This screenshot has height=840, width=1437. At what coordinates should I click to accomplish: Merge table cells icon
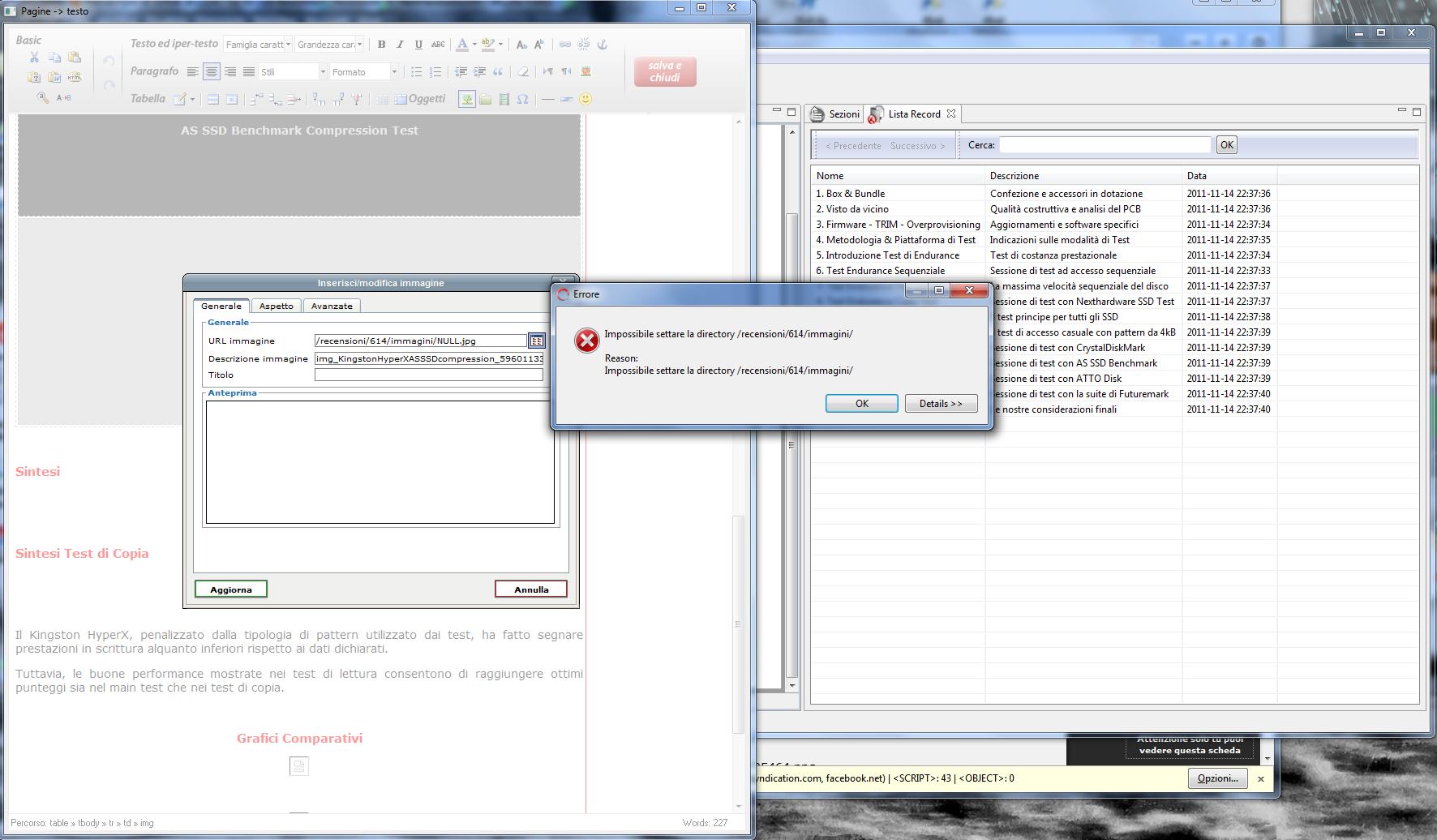401,99
